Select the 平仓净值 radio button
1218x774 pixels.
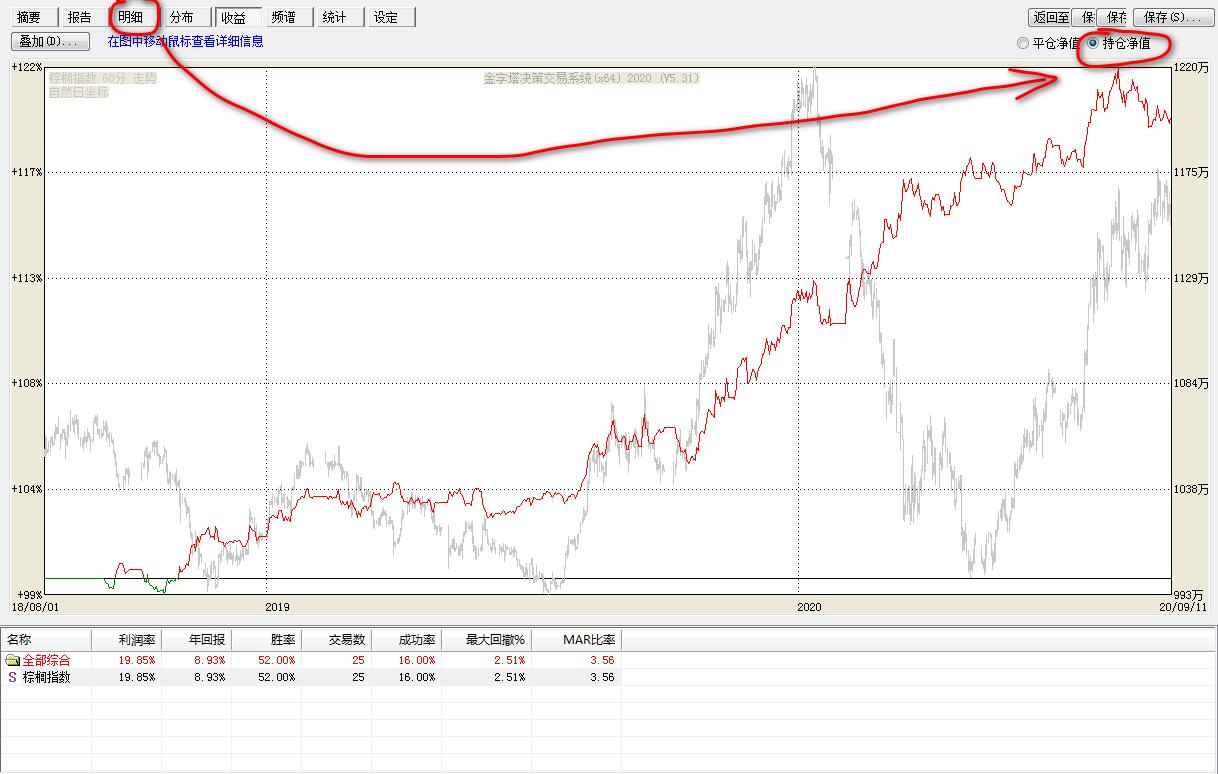1047,43
